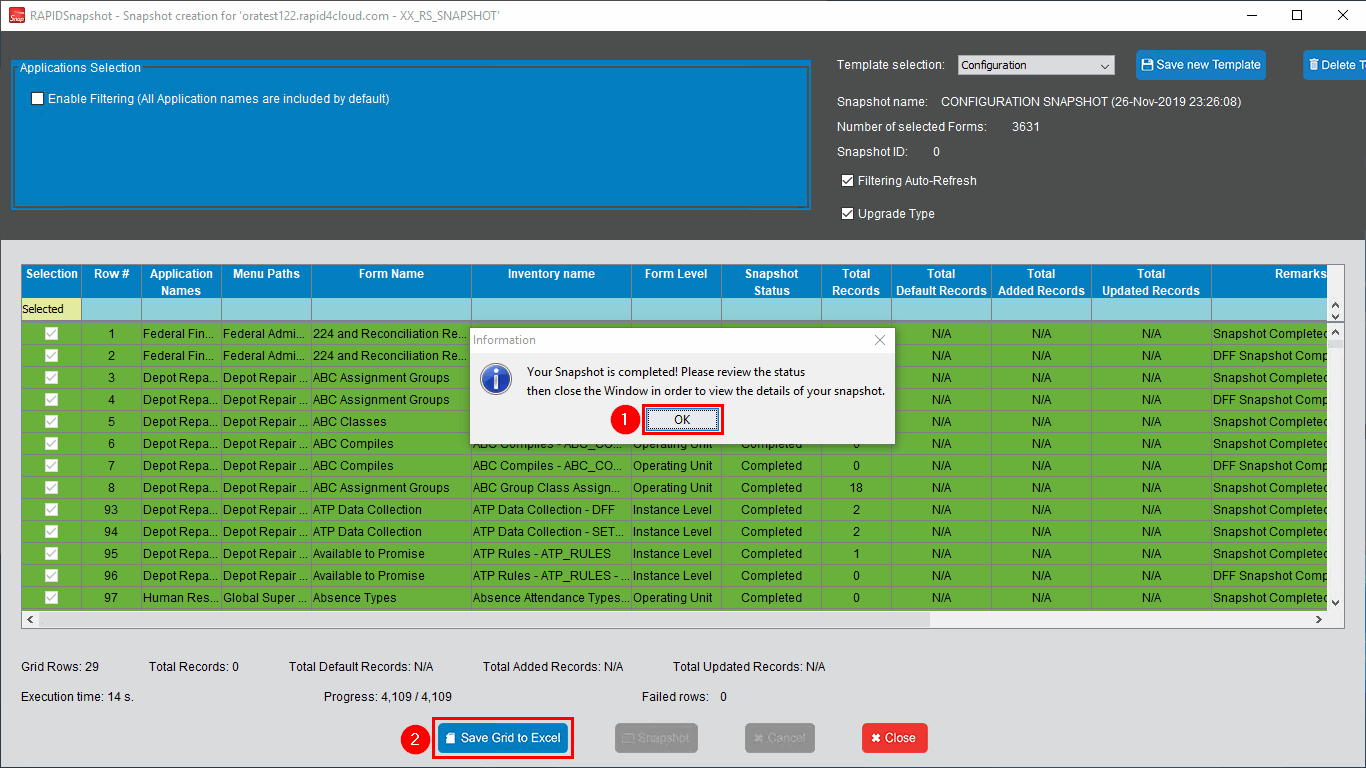
Task: Select 'Absence Types' form name cell
Action: pyautogui.click(x=392, y=598)
